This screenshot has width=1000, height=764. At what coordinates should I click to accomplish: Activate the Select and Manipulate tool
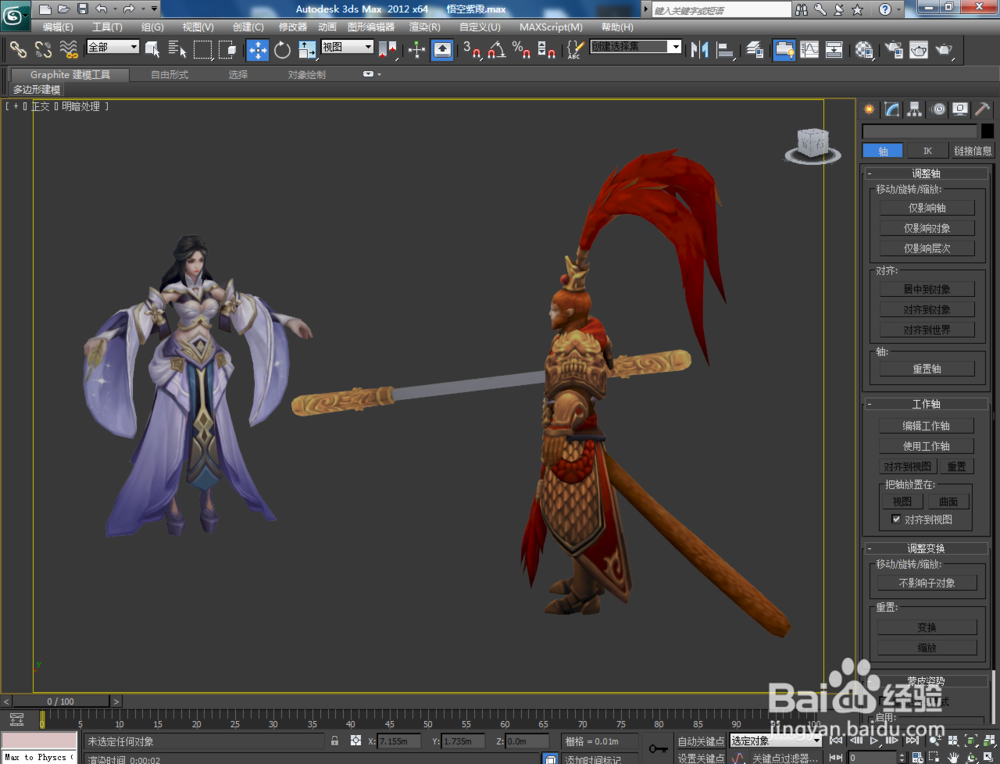(416, 49)
